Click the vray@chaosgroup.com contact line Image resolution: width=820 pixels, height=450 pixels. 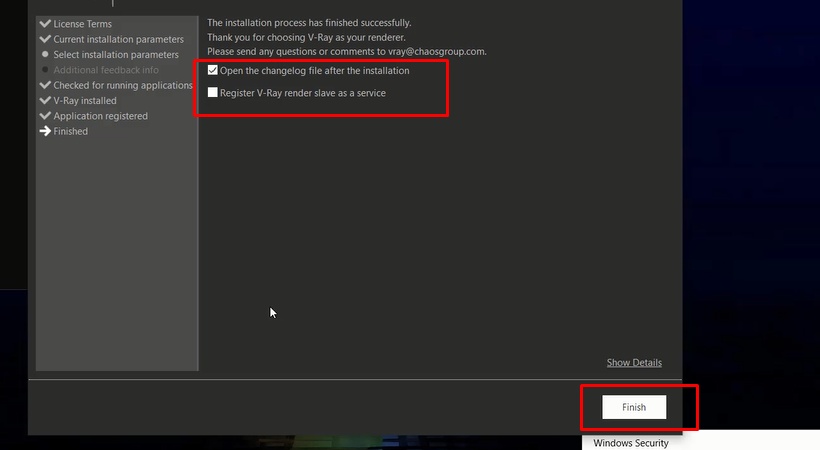click(x=347, y=52)
